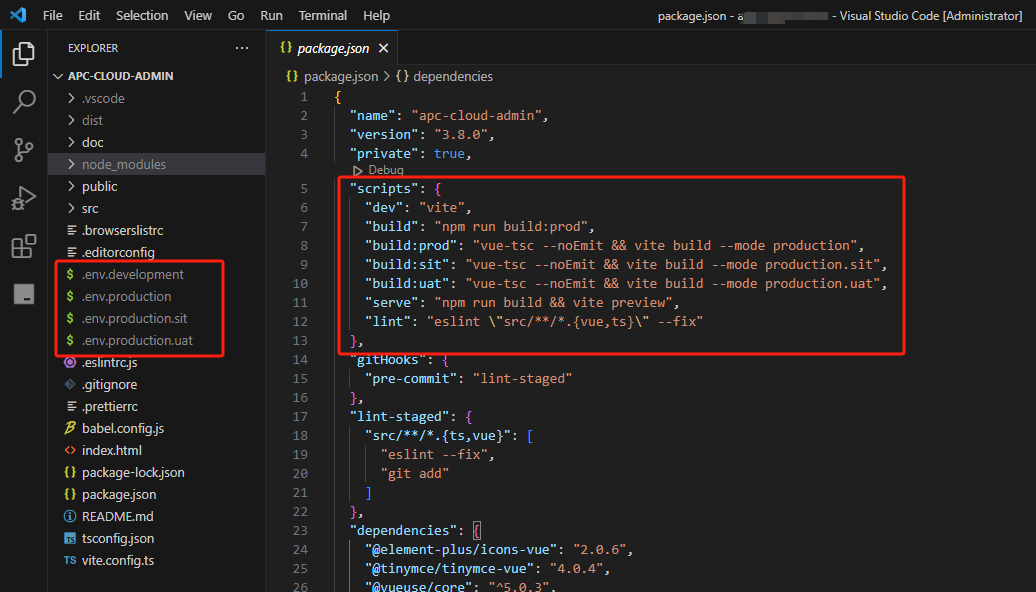
Task: Open the Search view icon
Action: coord(23,102)
